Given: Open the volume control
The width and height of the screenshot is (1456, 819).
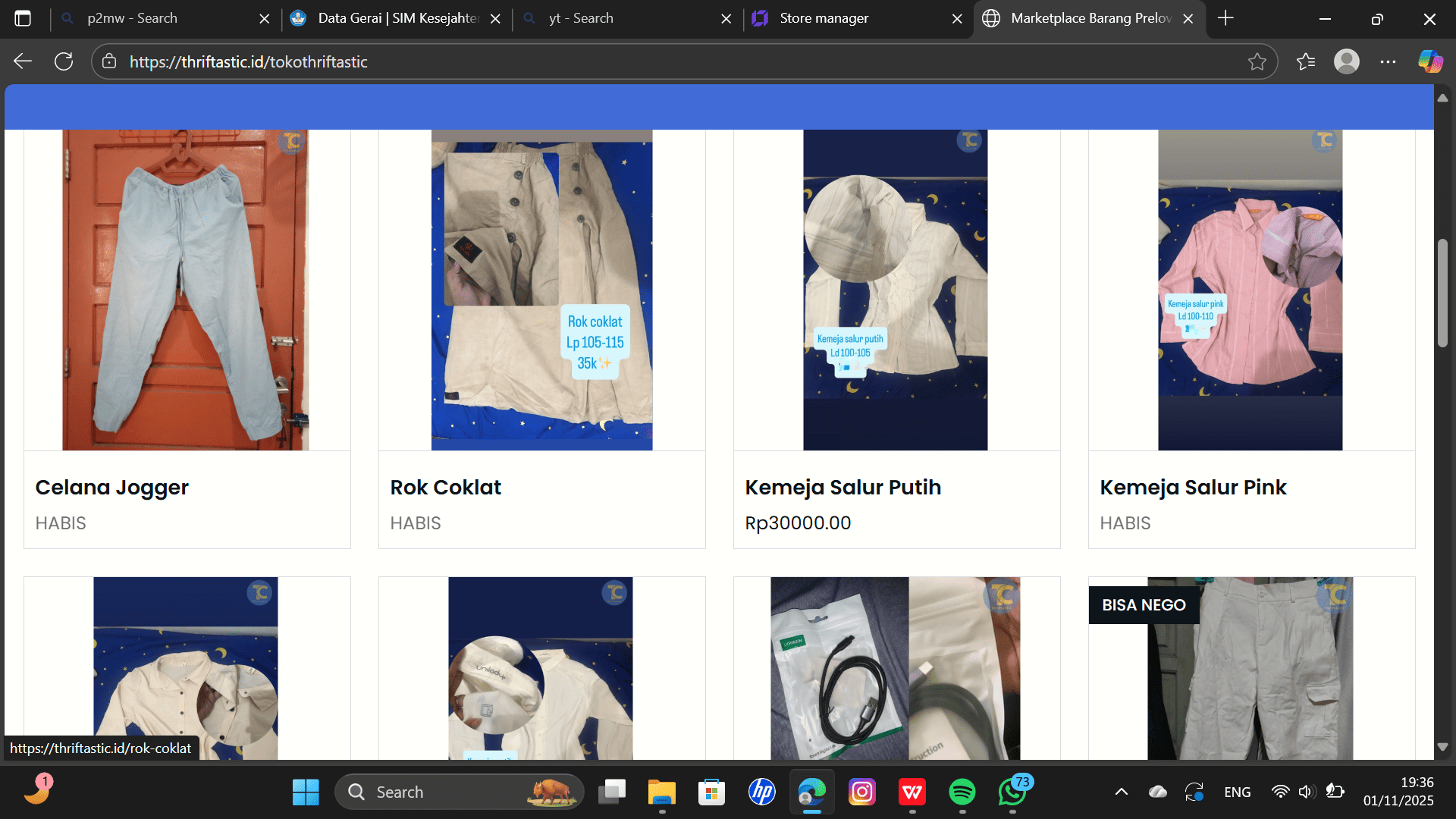Looking at the screenshot, I should (1306, 792).
